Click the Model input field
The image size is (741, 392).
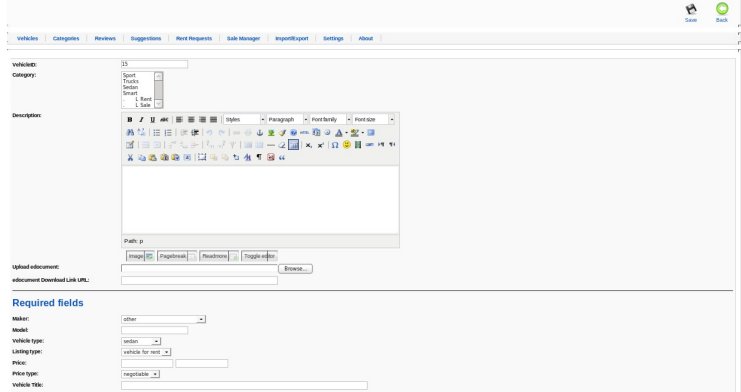(x=155, y=330)
